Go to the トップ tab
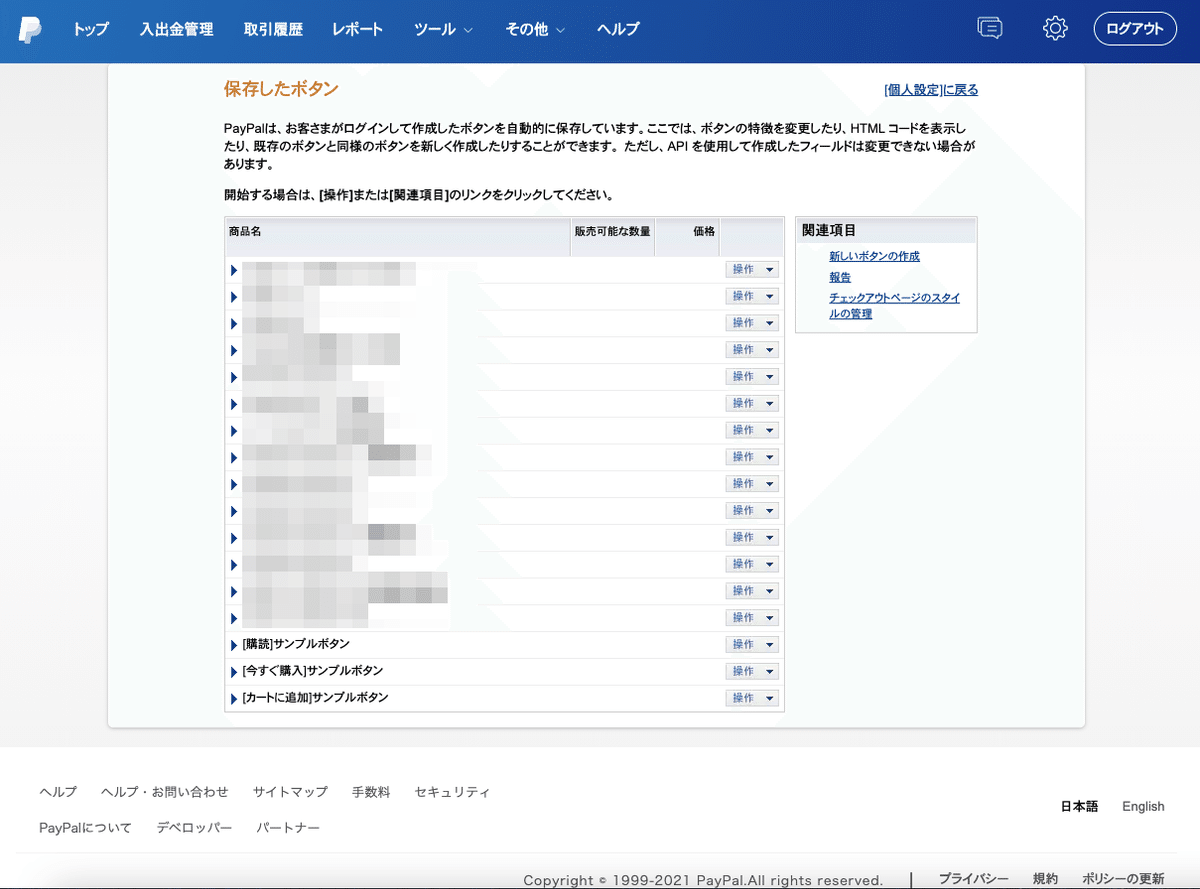 coord(91,30)
